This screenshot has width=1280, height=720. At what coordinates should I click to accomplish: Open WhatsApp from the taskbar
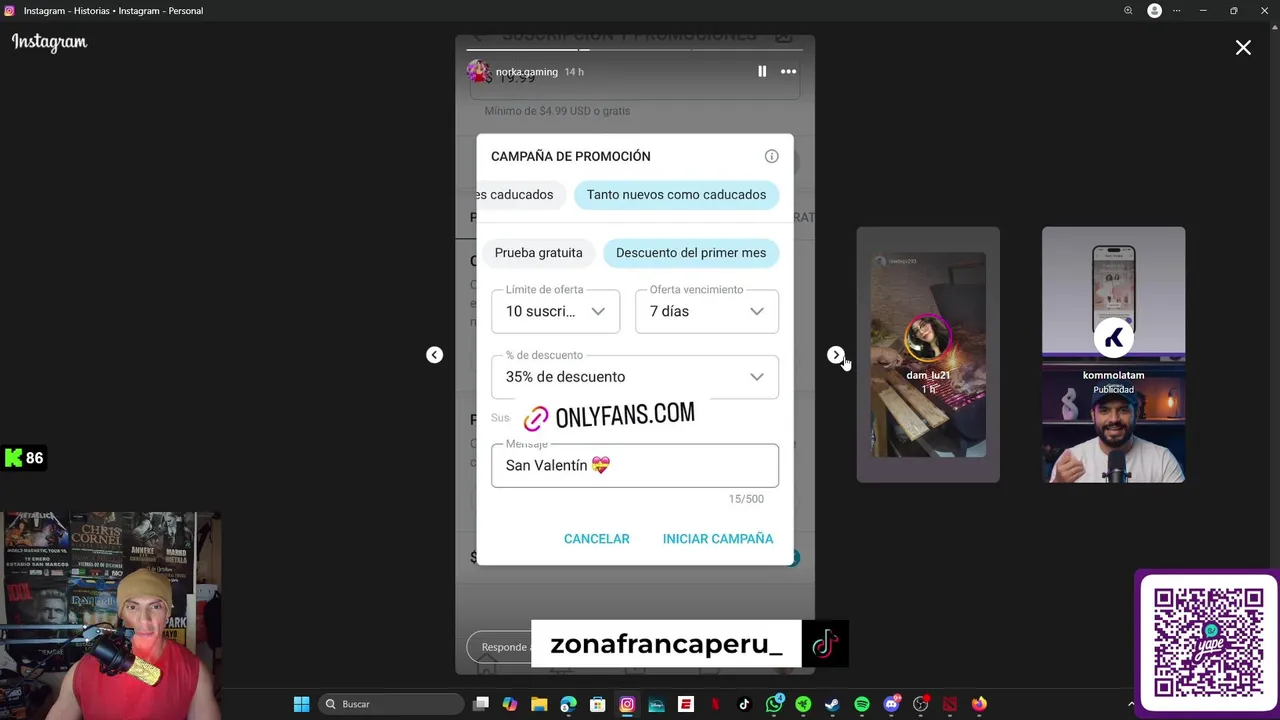click(x=774, y=704)
